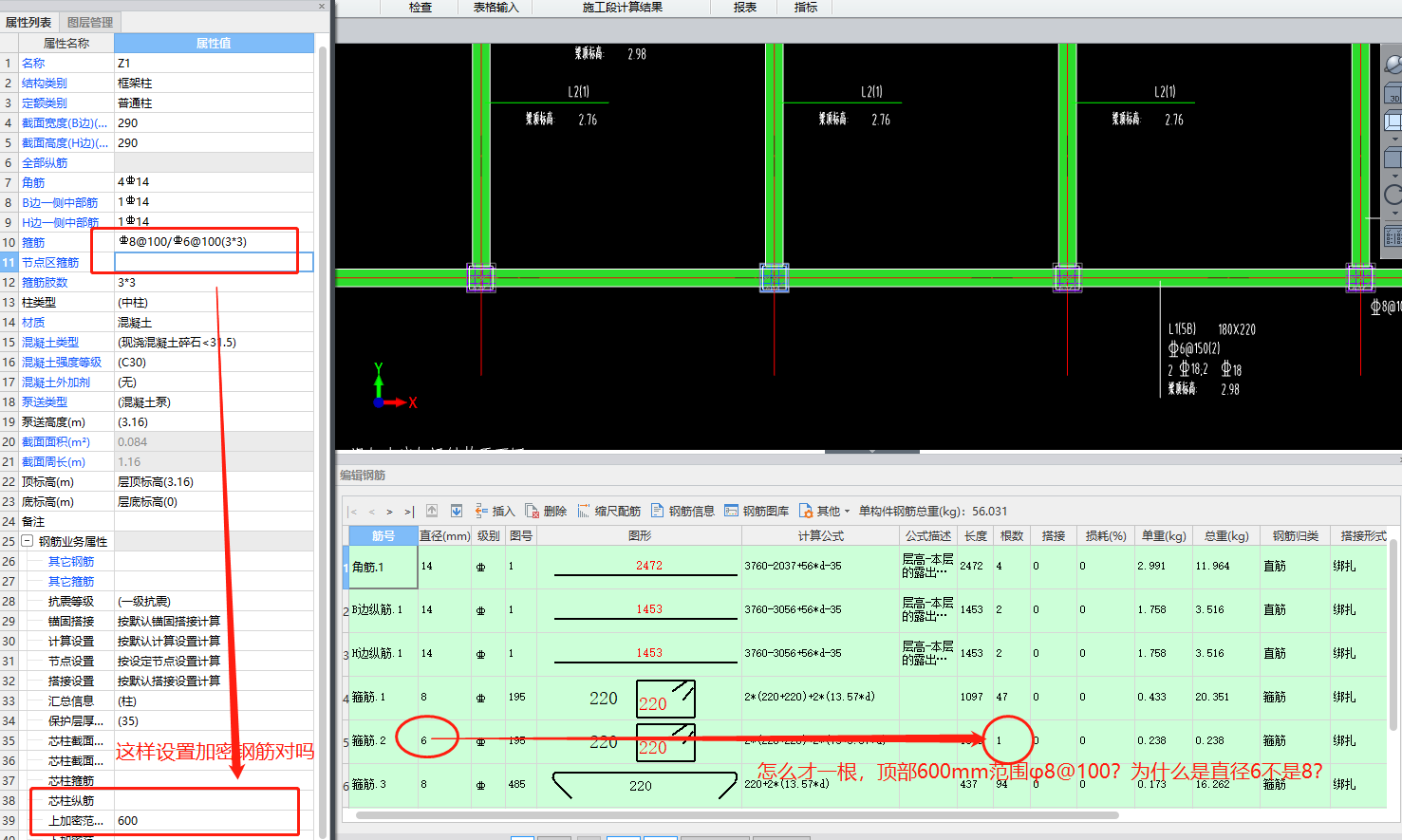Open the 其他 dropdown menu
Image resolution: width=1402 pixels, height=840 pixels.
[x=824, y=511]
